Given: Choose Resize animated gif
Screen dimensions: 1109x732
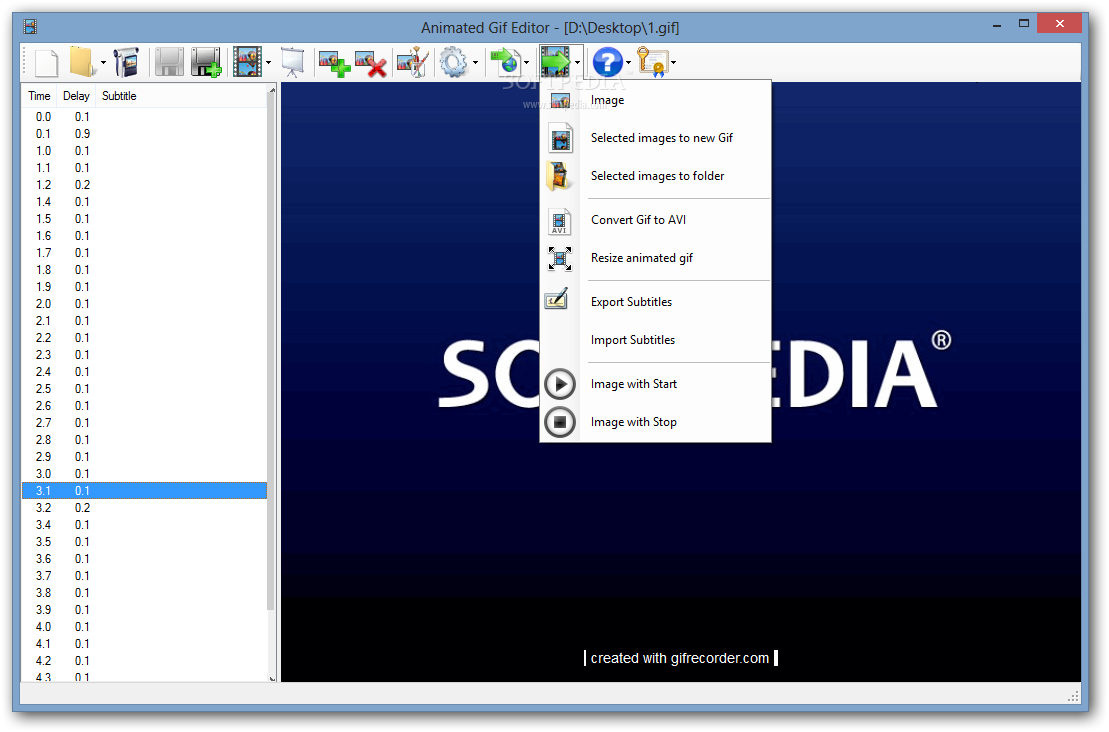Looking at the screenshot, I should click(x=656, y=258).
